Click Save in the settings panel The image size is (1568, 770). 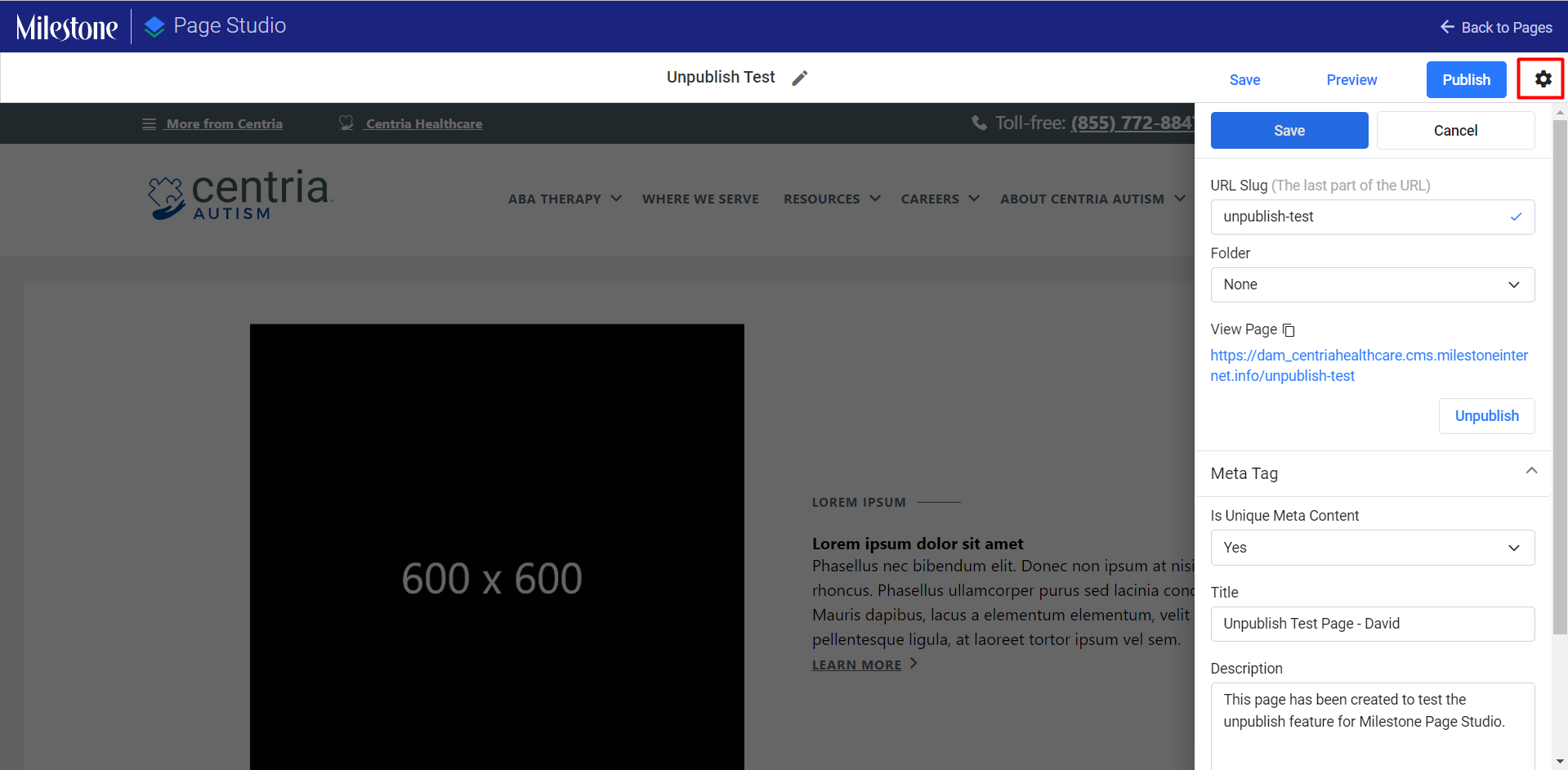click(1289, 131)
